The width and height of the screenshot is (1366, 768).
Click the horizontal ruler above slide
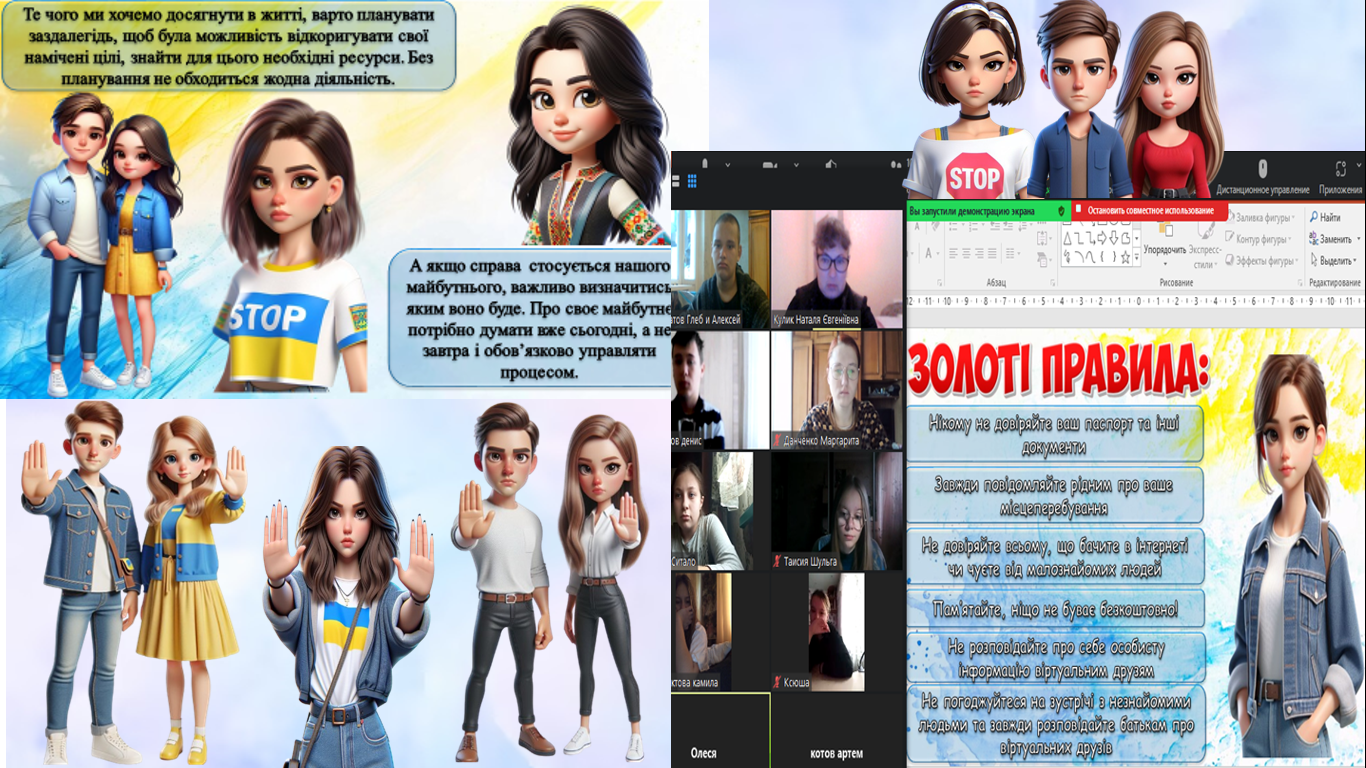pos(1135,300)
